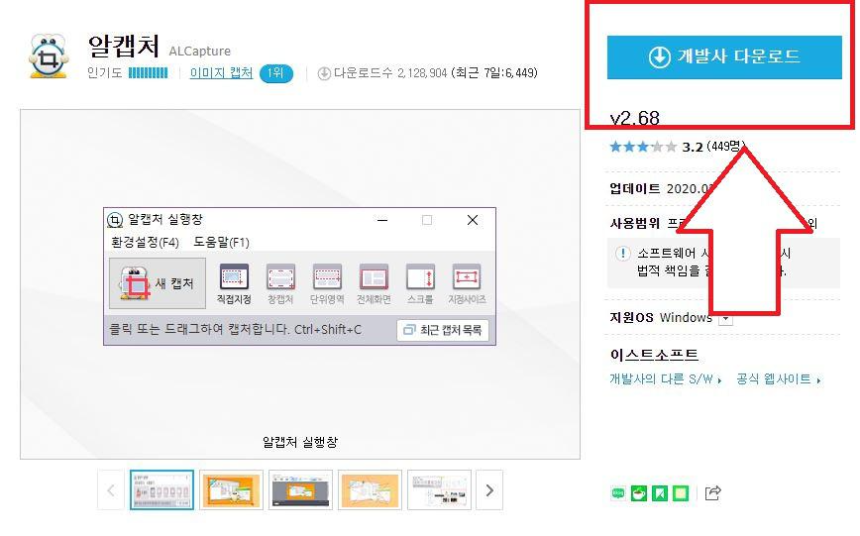Click the green square memo share icon

click(x=681, y=493)
